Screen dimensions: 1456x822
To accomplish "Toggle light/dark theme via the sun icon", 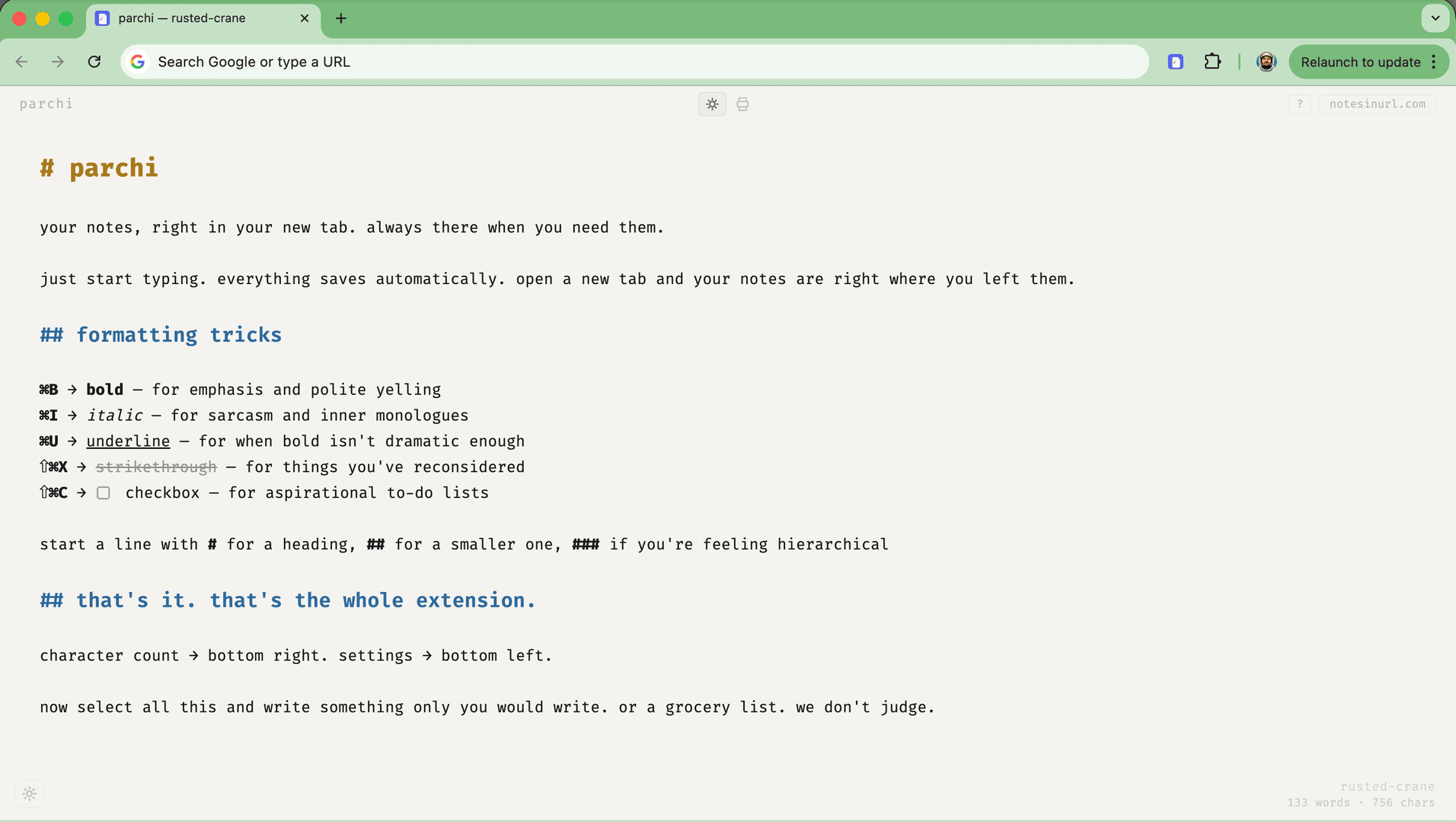I will pyautogui.click(x=711, y=104).
